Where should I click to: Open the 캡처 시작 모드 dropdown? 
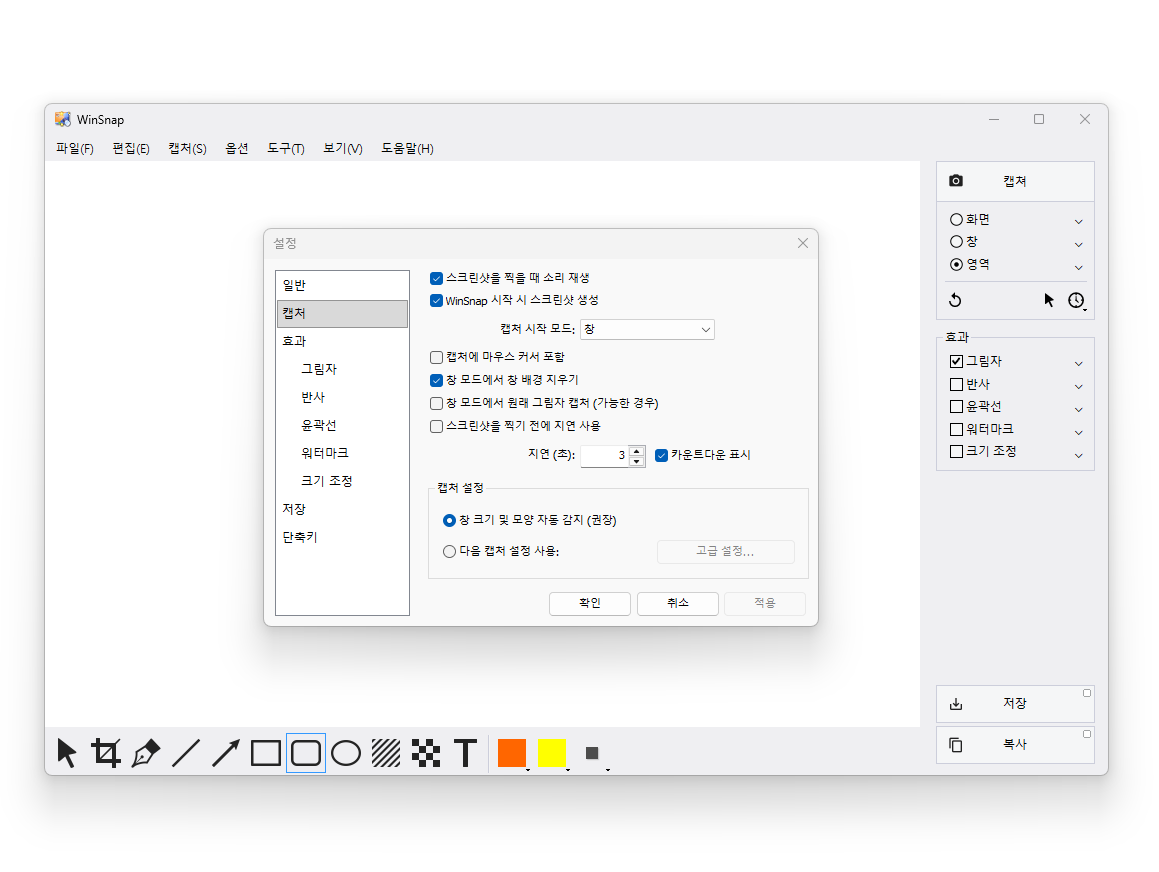point(648,330)
